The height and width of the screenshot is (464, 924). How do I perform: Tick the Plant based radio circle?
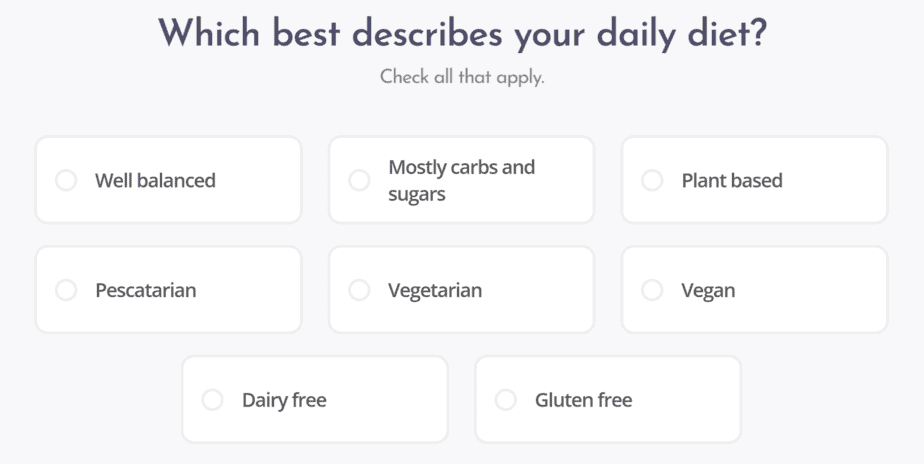pyautogui.click(x=652, y=181)
